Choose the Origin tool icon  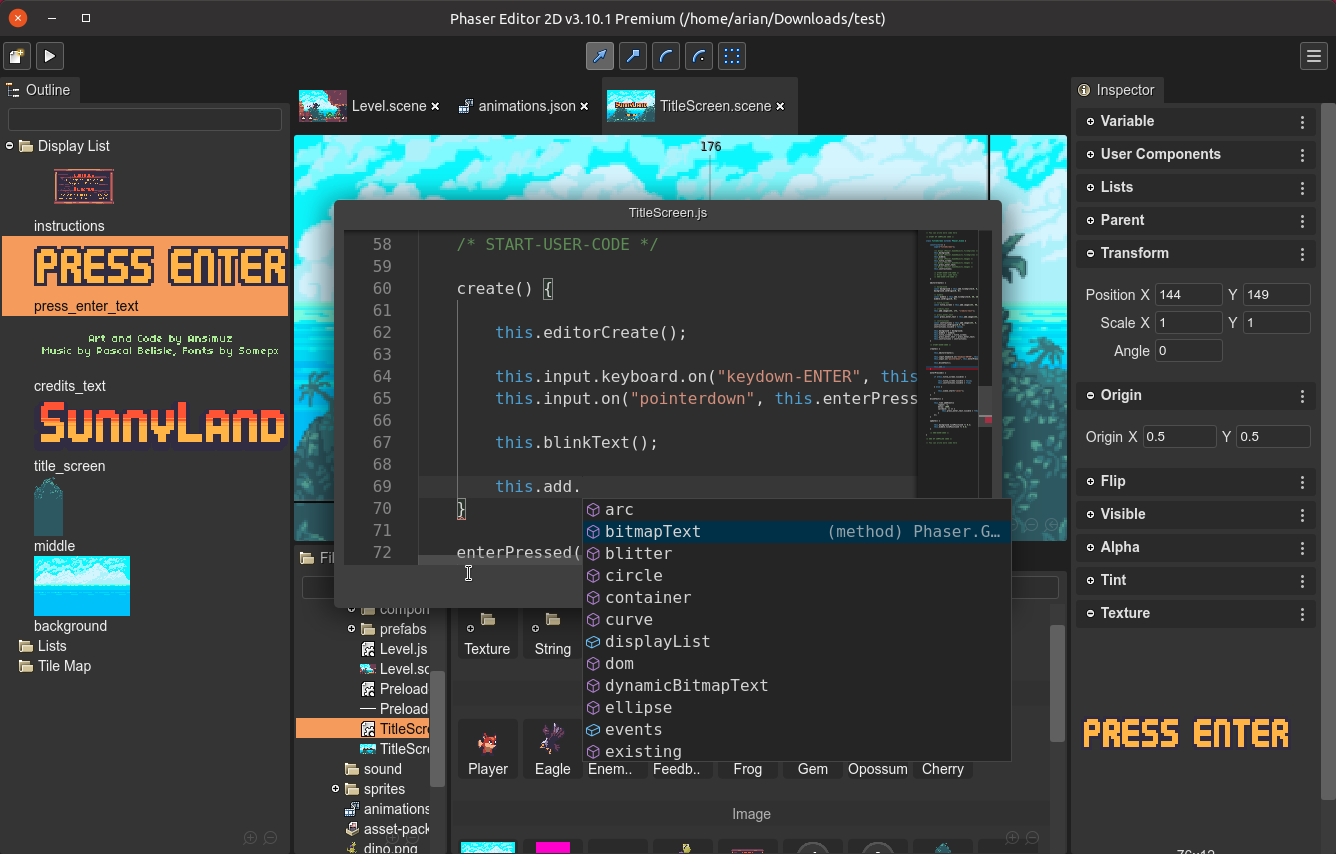(698, 56)
